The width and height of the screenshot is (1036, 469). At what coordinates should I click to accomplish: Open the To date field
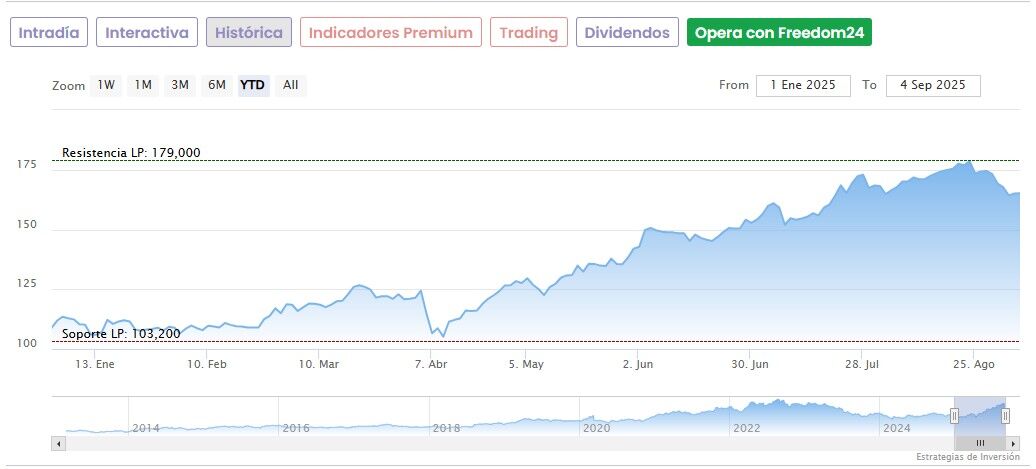[x=932, y=85]
